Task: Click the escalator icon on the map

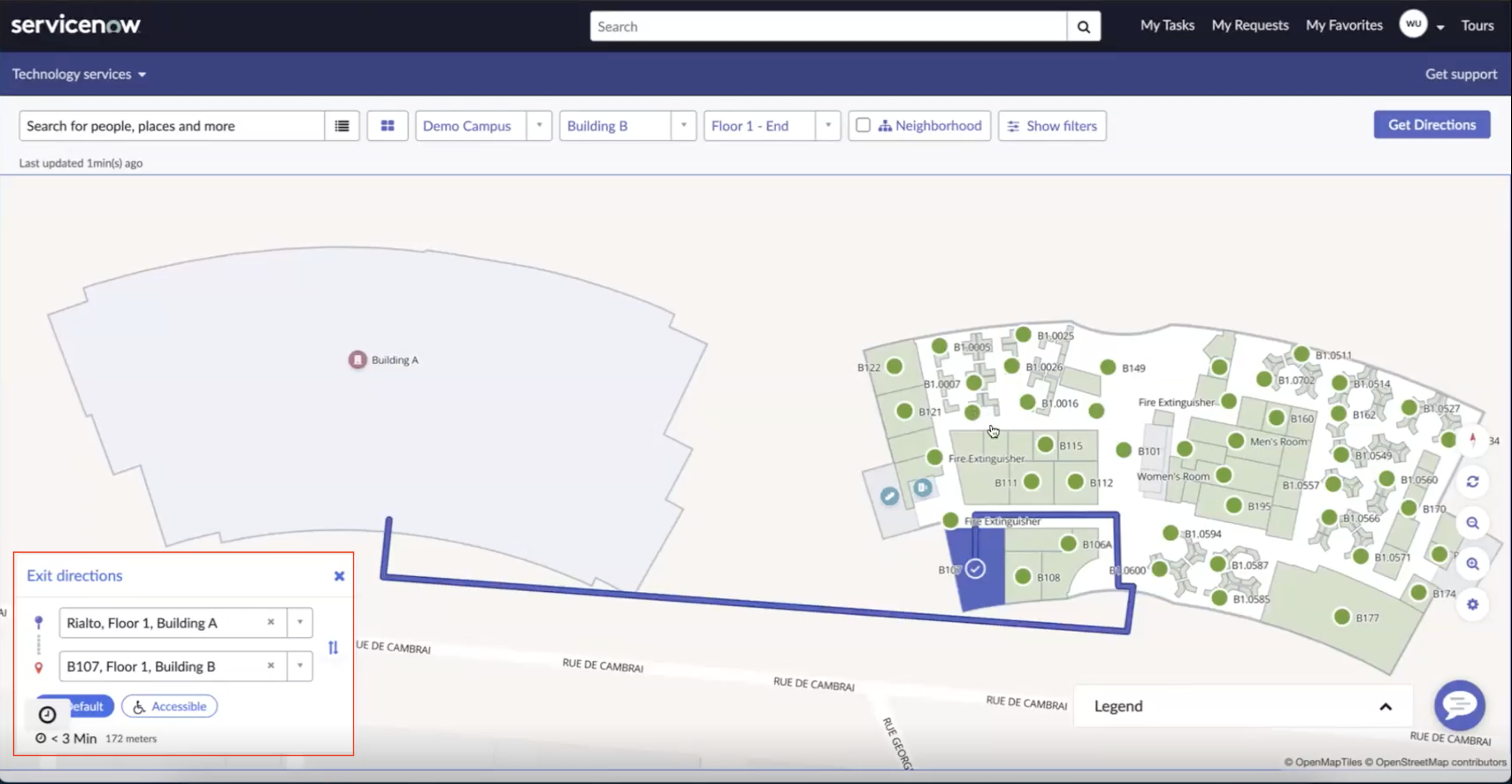Action: click(889, 497)
